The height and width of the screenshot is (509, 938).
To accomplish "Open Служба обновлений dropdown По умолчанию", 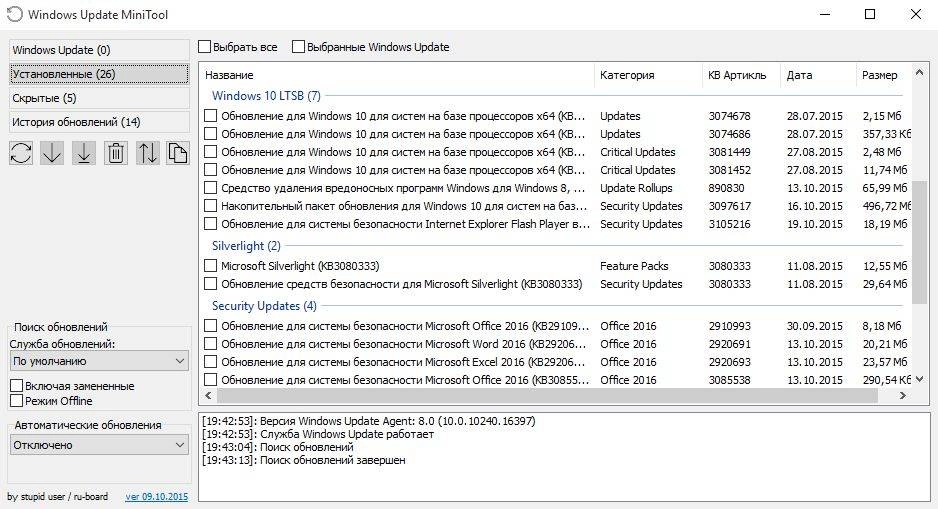I will click(99, 361).
